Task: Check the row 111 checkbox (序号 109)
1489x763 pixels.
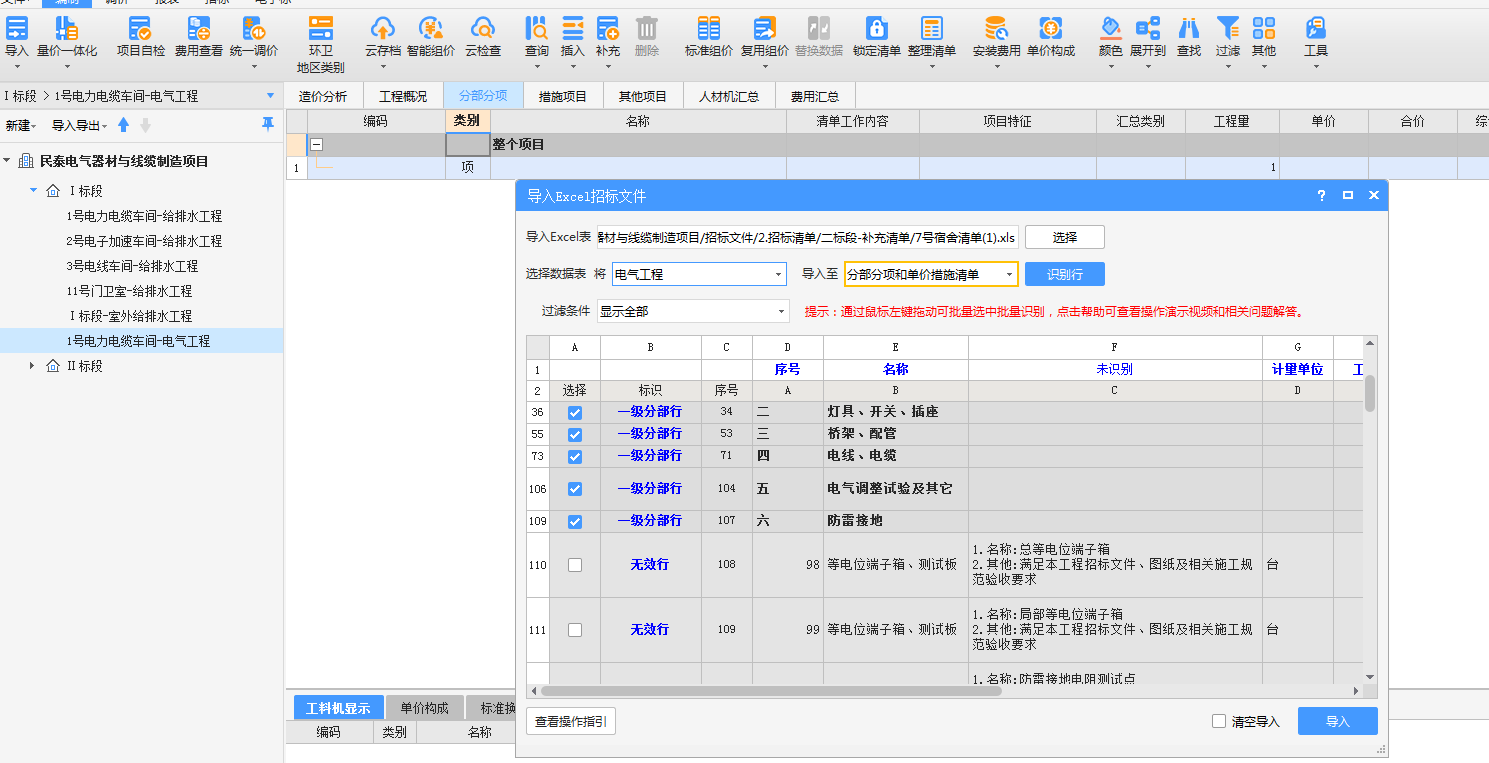Action: coord(575,630)
